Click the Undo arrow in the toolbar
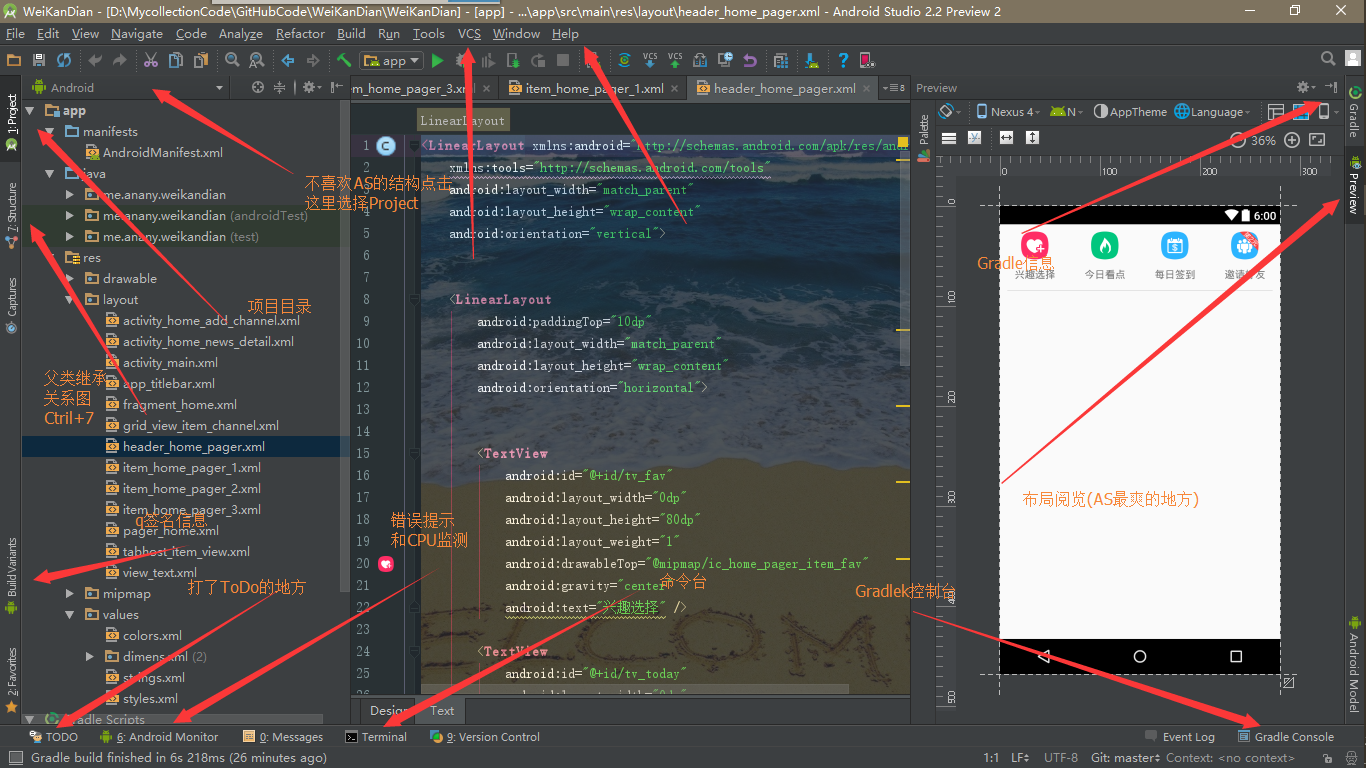Screen dimensions: 1366x768 point(95,61)
